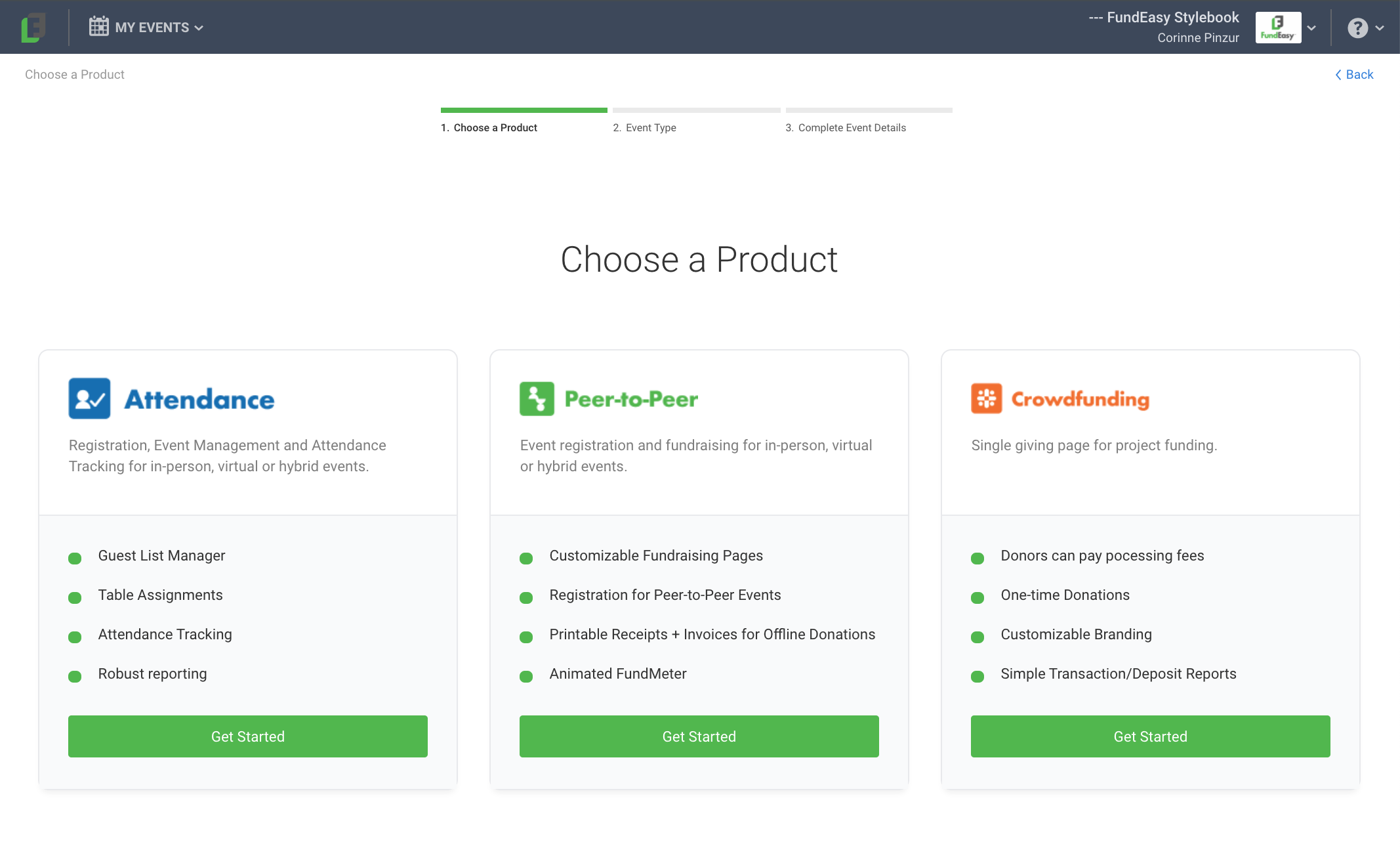Click the Back chevron arrow icon
1400x848 pixels.
[1338, 75]
